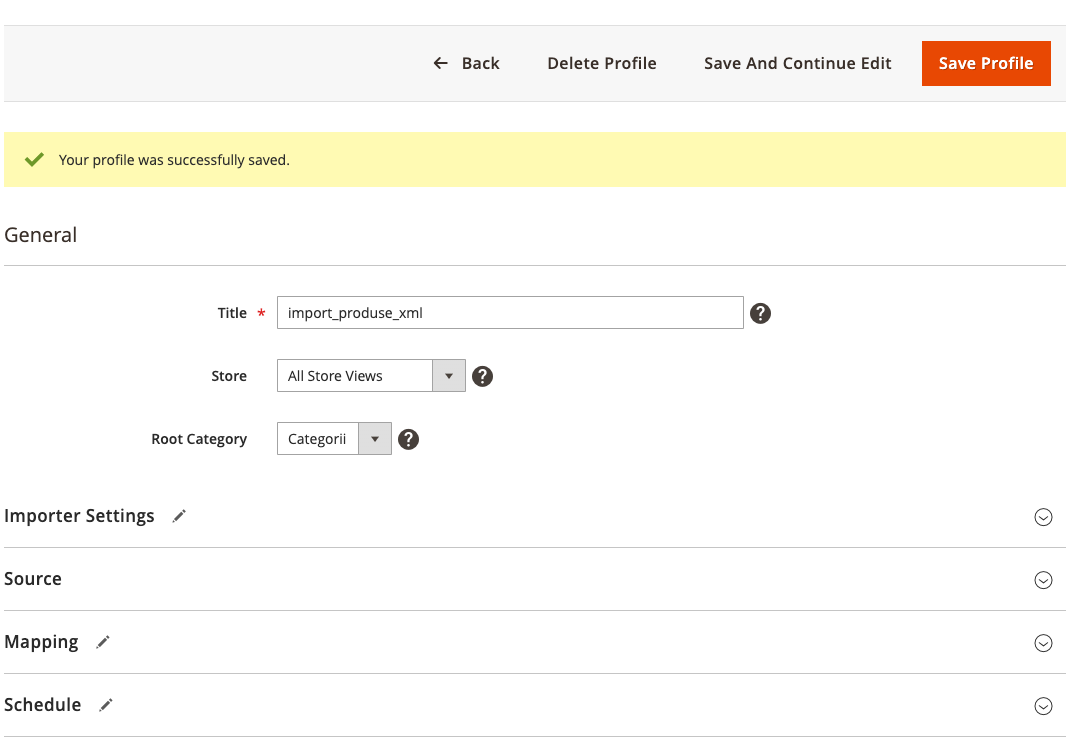
Task: Click the Root Category label
Action: pyautogui.click(x=199, y=439)
